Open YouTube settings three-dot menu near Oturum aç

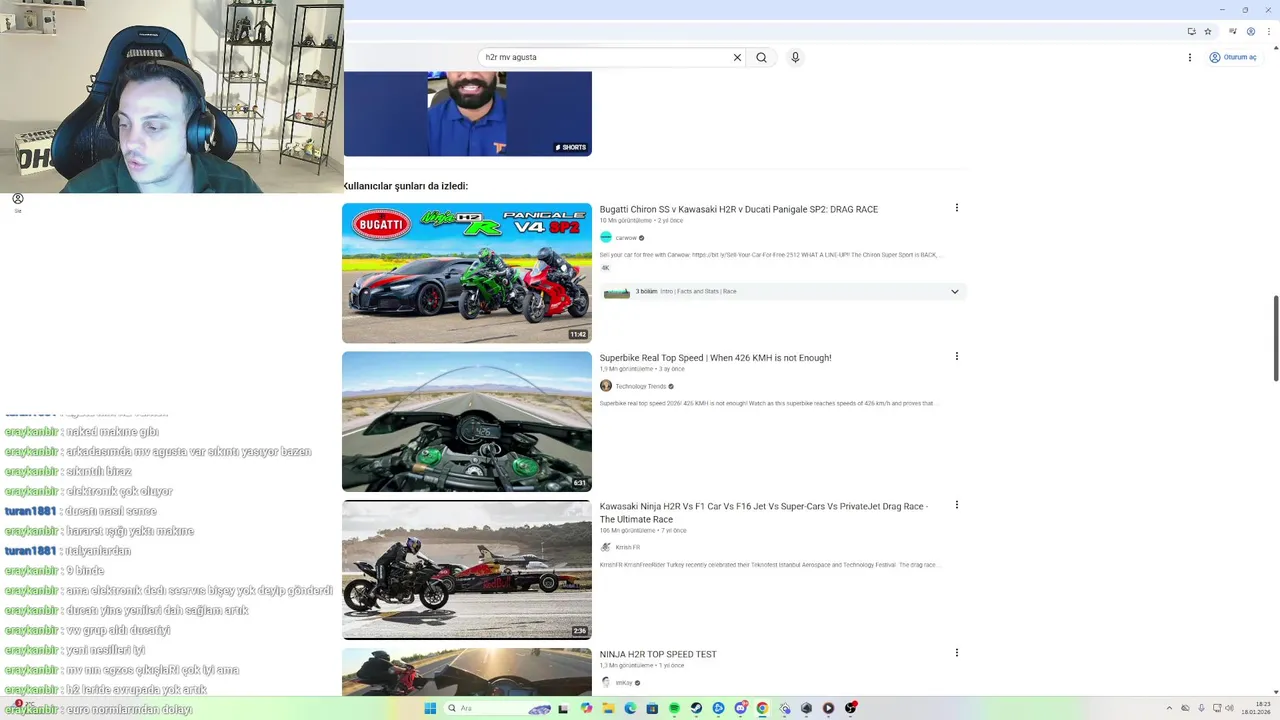tap(1190, 57)
